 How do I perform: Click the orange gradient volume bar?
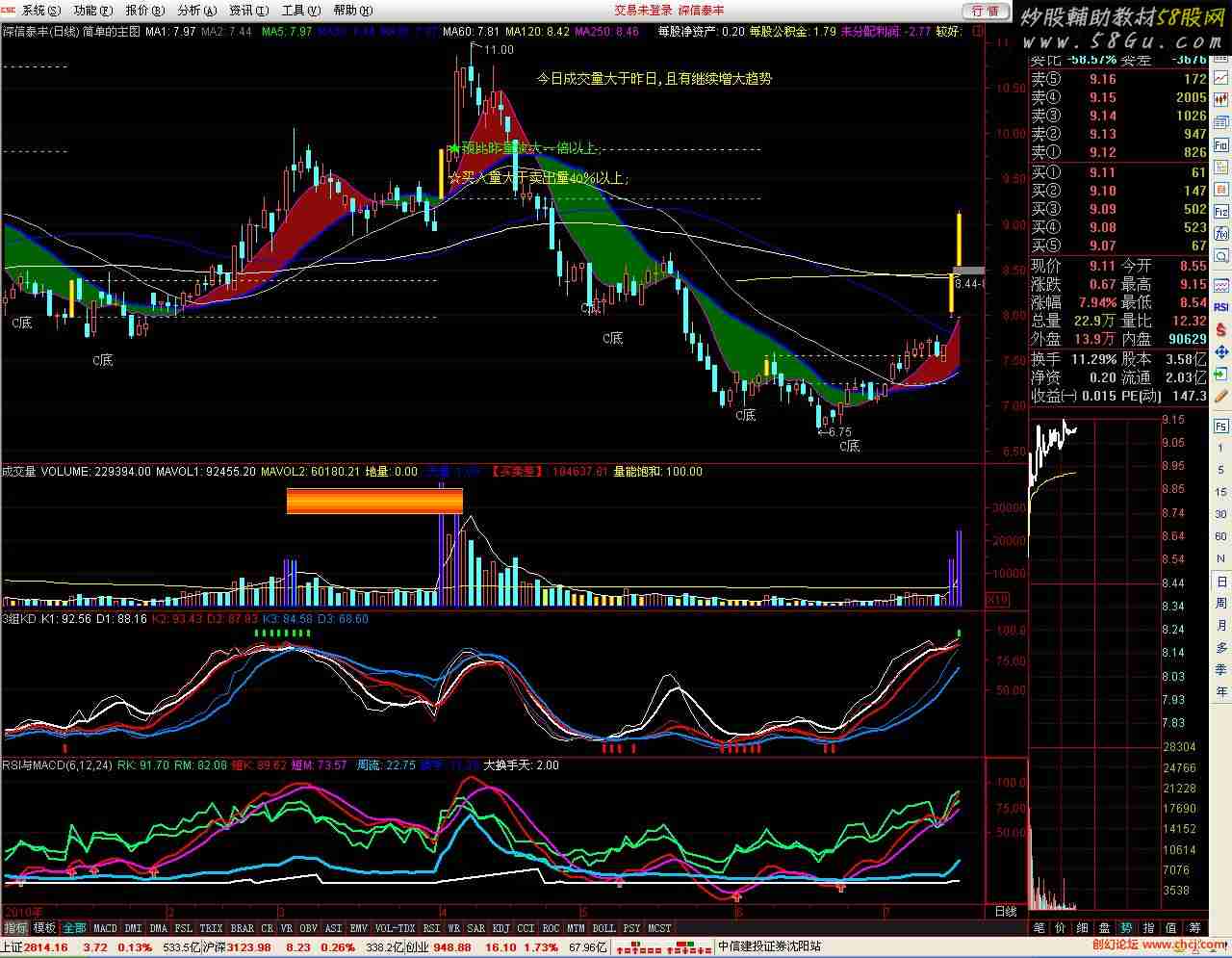coord(374,501)
